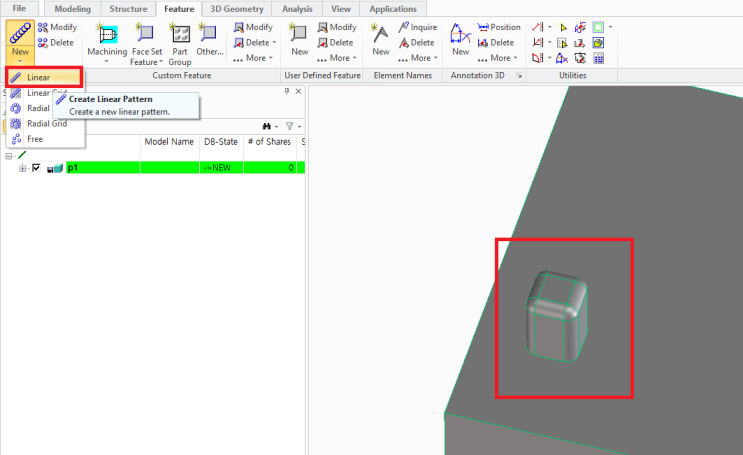Click the green square frame utility icon
The image size is (743, 455).
pos(598,27)
